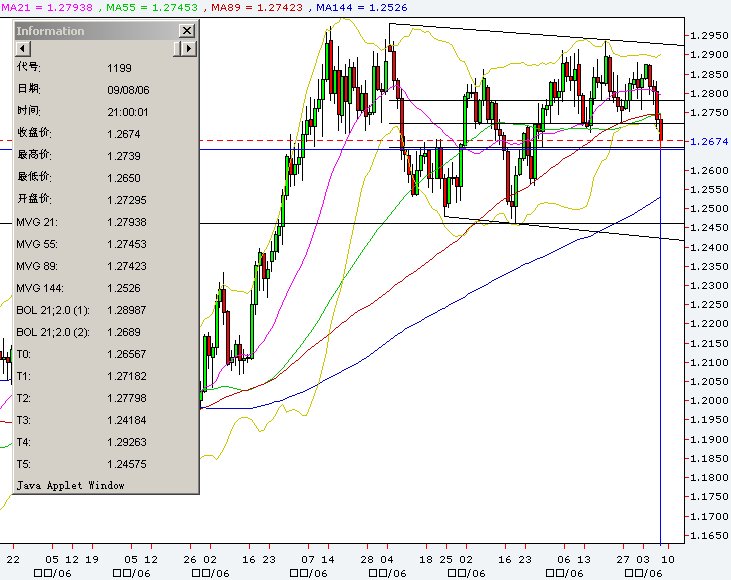Click the MVG 55: label
The width and height of the screenshot is (731, 580).
click(x=37, y=244)
